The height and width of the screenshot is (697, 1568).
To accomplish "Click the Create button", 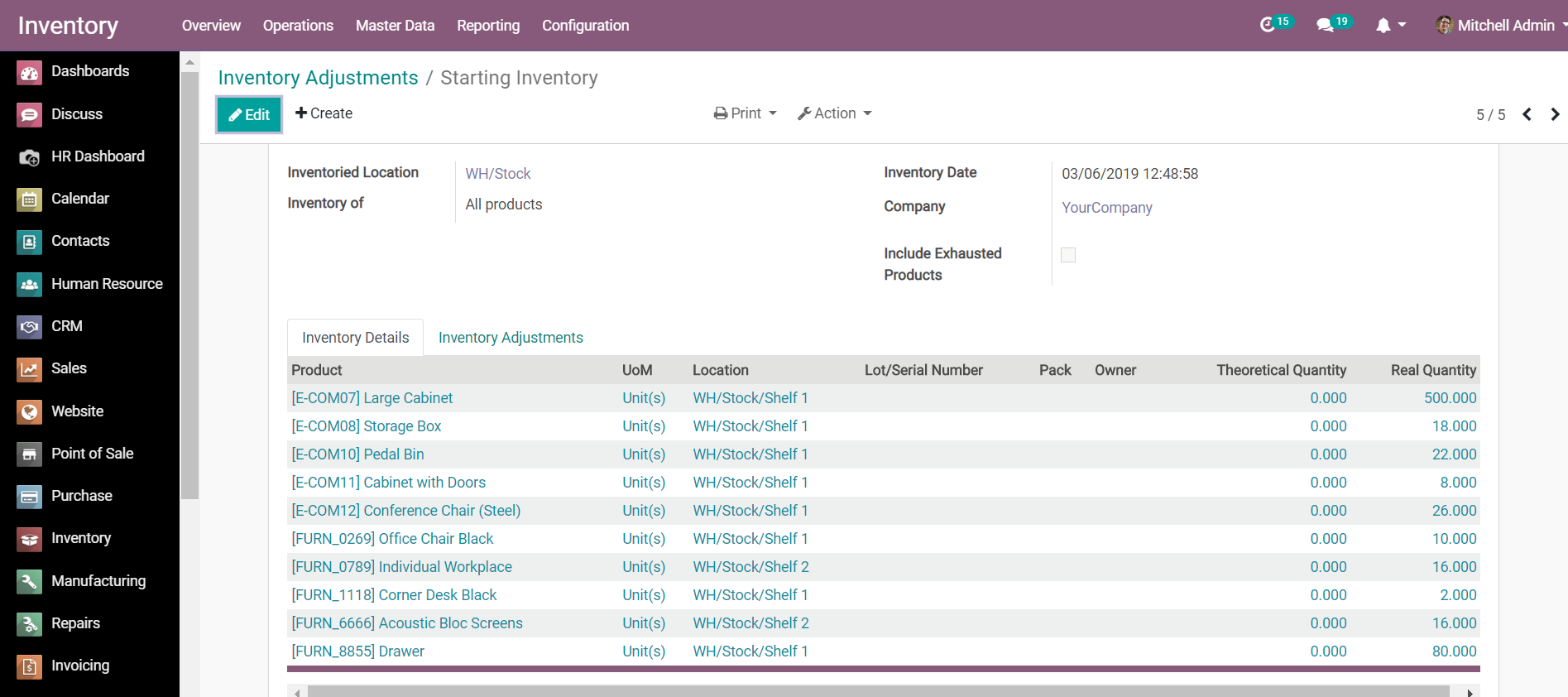I will (x=324, y=113).
